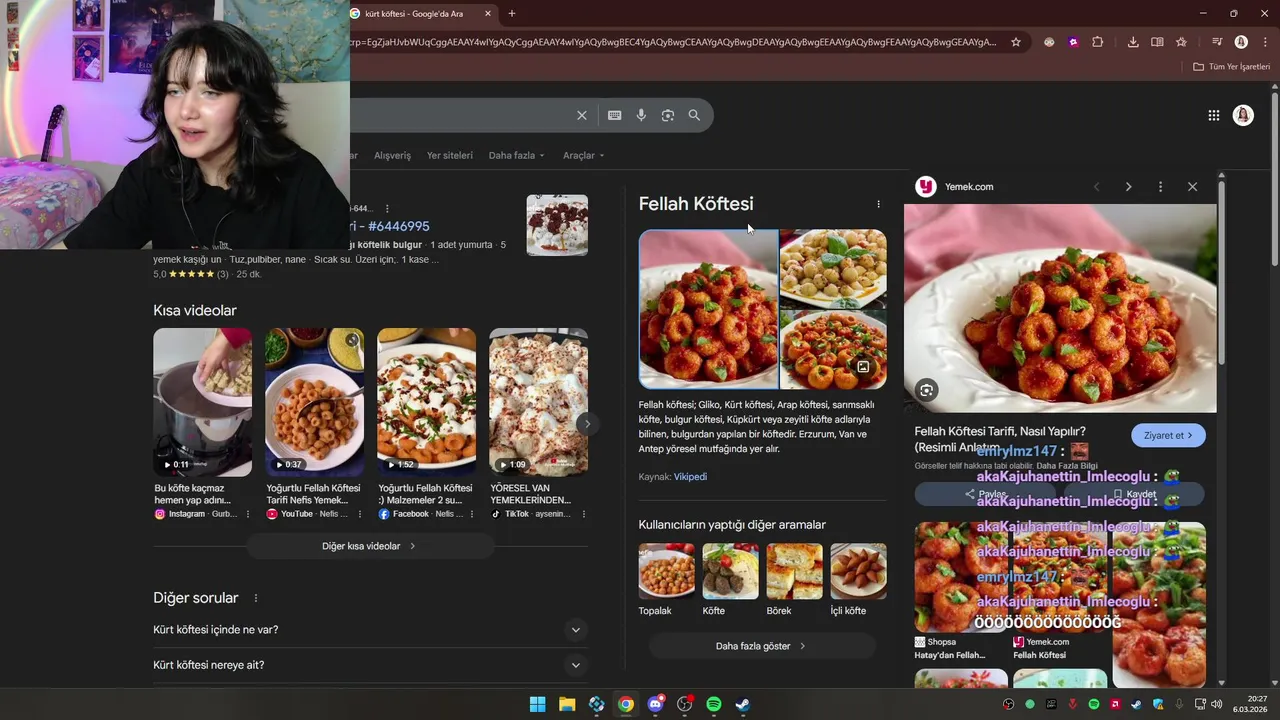The height and width of the screenshot is (720, 1280).
Task: Open the on-screen keyboard input tool
Action: tap(615, 115)
